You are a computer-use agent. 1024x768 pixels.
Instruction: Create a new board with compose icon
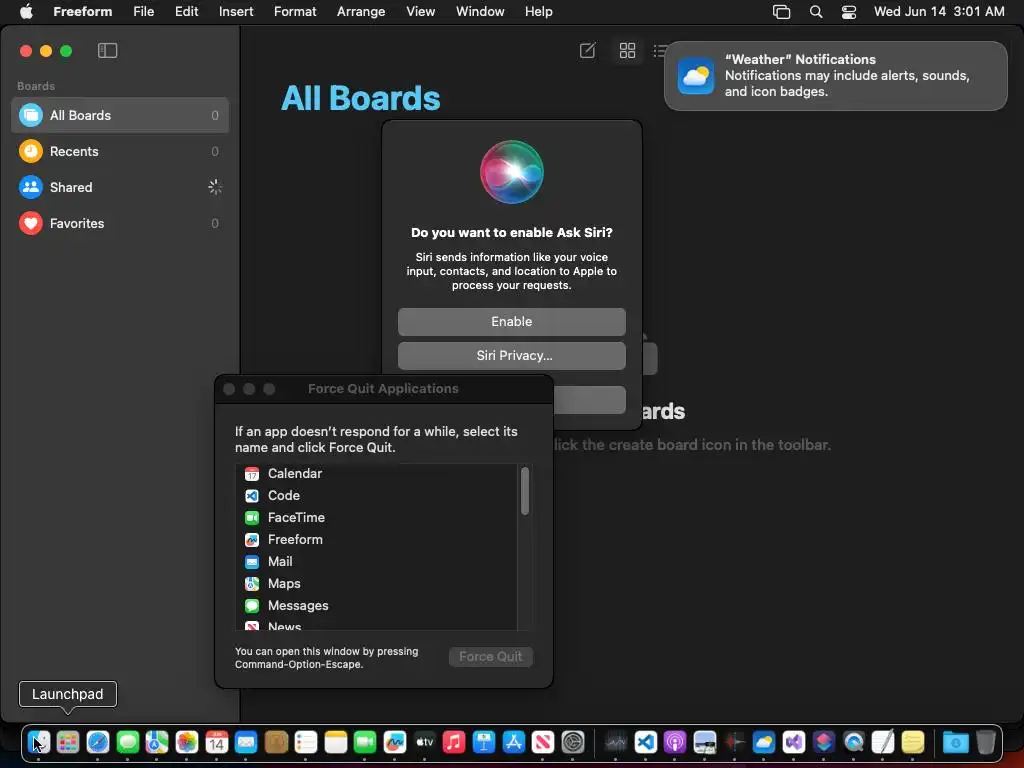click(x=587, y=50)
